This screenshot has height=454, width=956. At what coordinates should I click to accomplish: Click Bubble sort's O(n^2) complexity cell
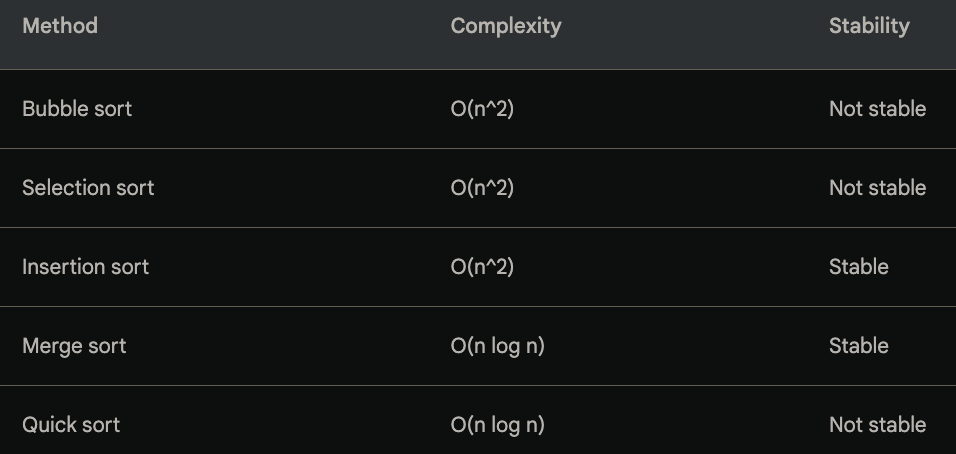point(482,109)
